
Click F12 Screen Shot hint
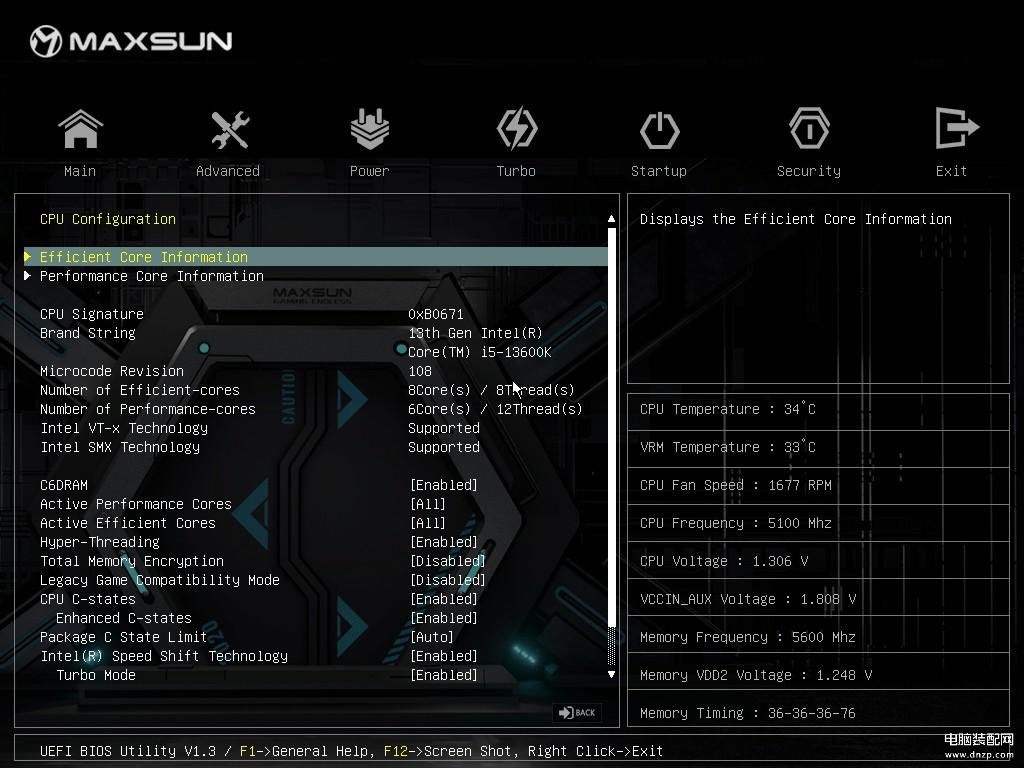(x=451, y=751)
